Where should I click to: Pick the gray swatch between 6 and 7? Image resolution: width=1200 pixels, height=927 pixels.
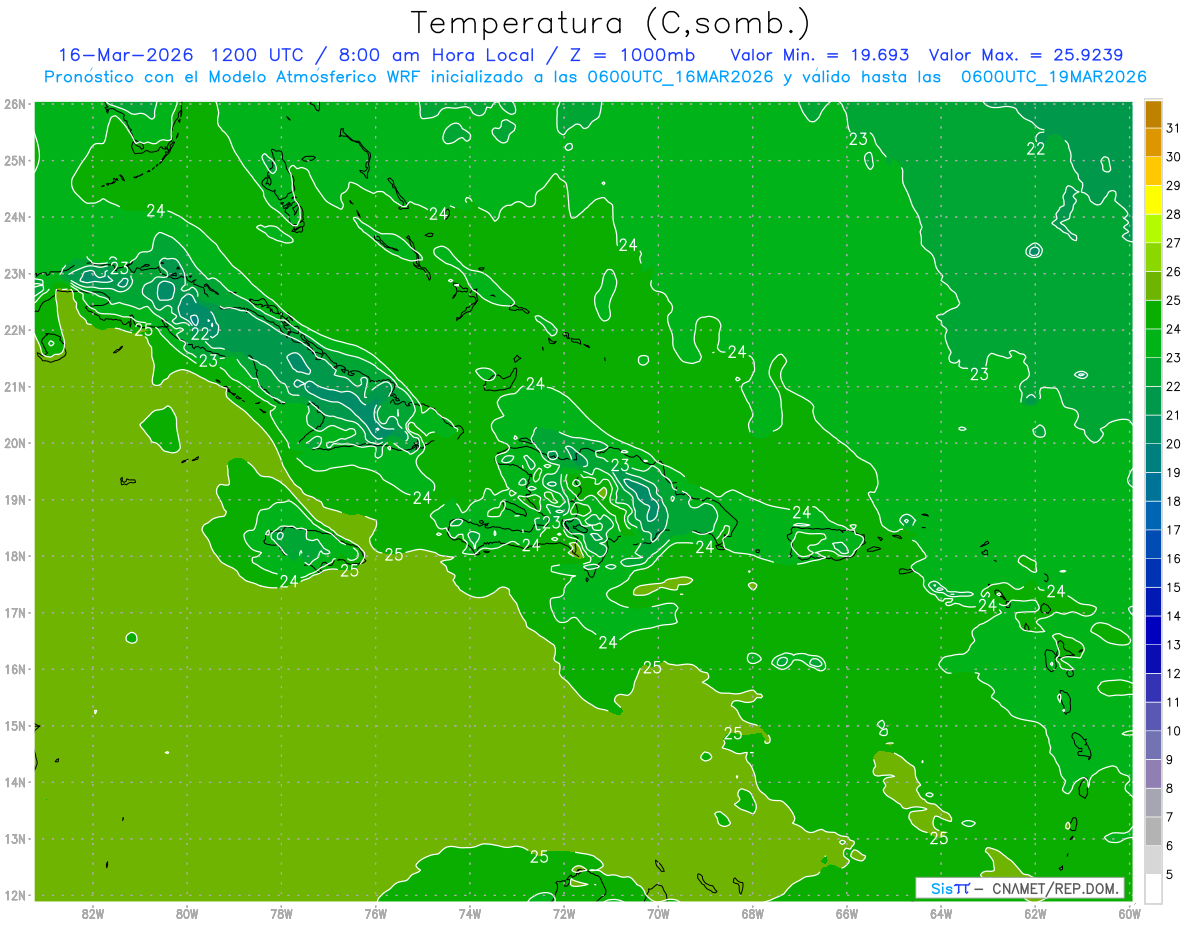[1153, 832]
